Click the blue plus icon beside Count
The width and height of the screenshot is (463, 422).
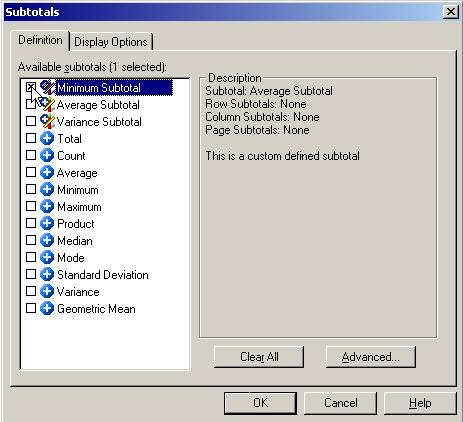coord(47,156)
